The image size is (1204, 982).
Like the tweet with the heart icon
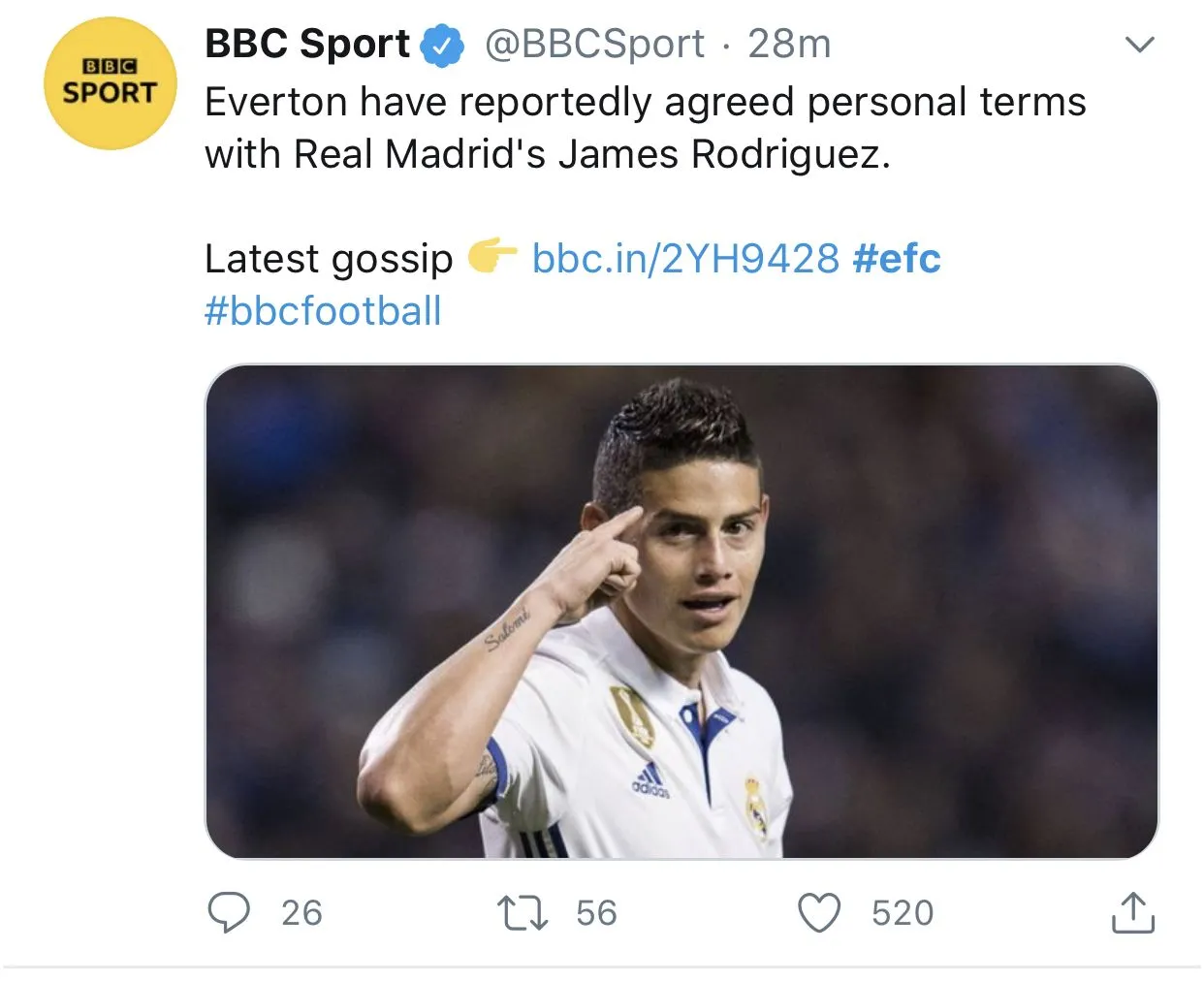[819, 912]
